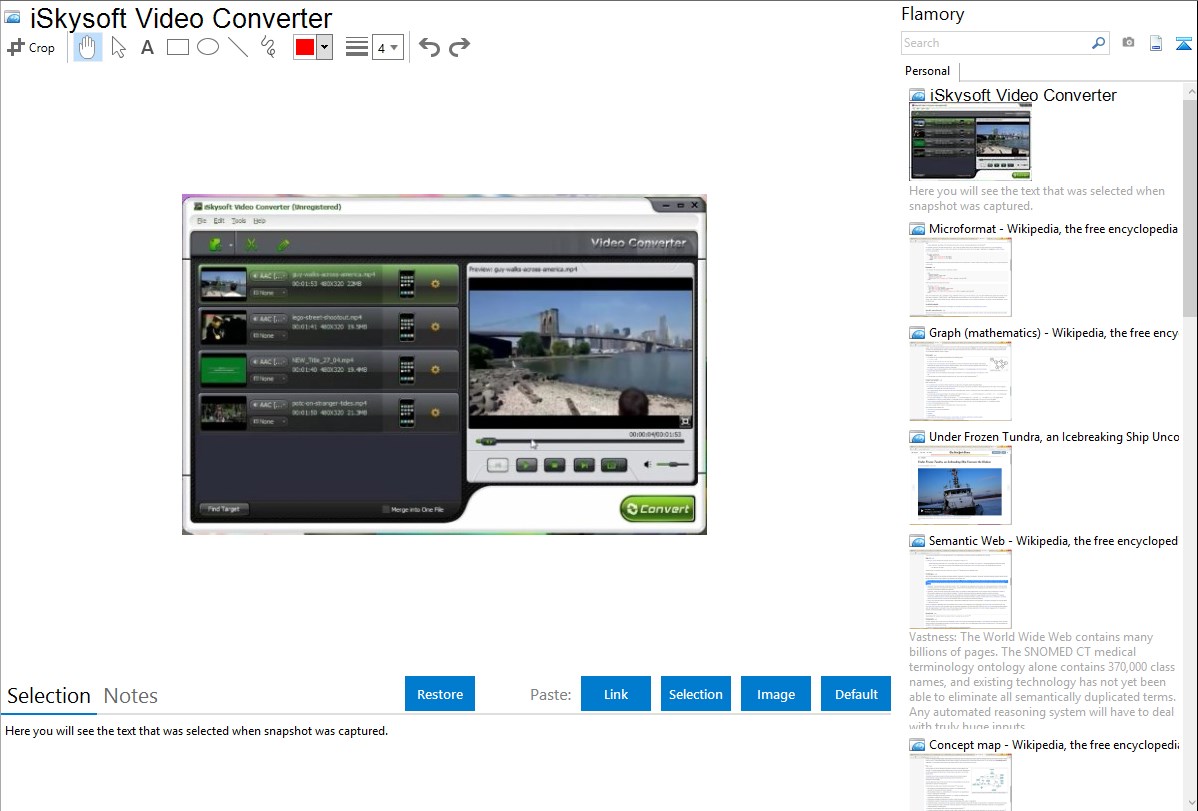Image resolution: width=1198 pixels, height=811 pixels.
Task: Click the gear icon on the lego-street-shootout.mp4 row
Action: (435, 326)
